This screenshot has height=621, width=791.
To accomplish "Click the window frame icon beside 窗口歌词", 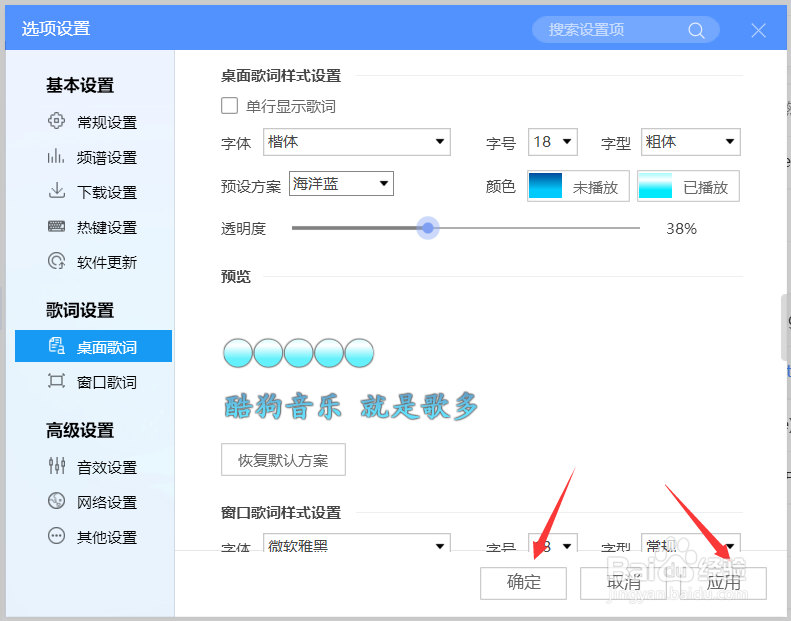I will click(56, 381).
